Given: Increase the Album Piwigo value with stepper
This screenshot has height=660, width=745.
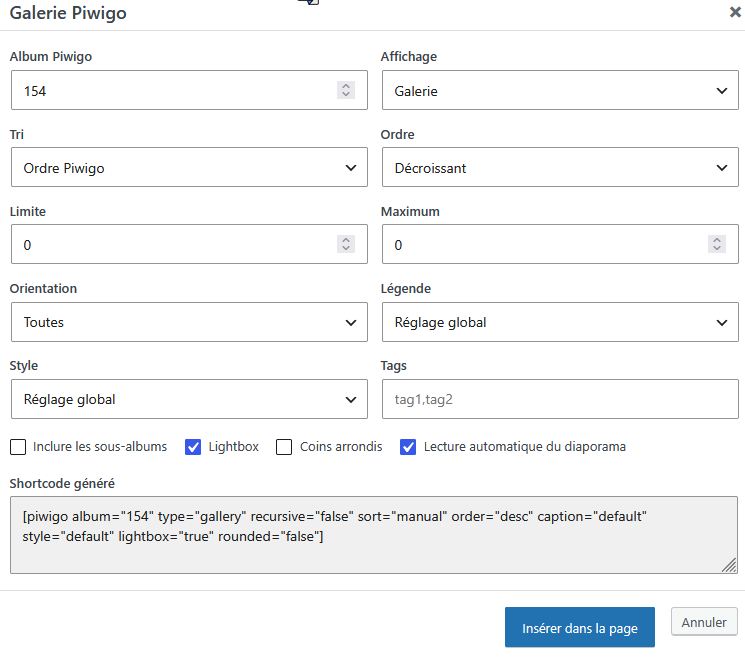Looking at the screenshot, I should click(x=346, y=86).
